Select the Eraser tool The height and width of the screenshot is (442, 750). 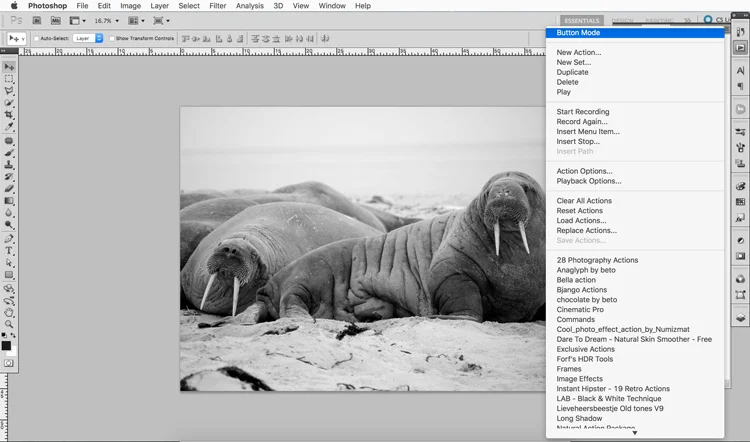(9, 189)
